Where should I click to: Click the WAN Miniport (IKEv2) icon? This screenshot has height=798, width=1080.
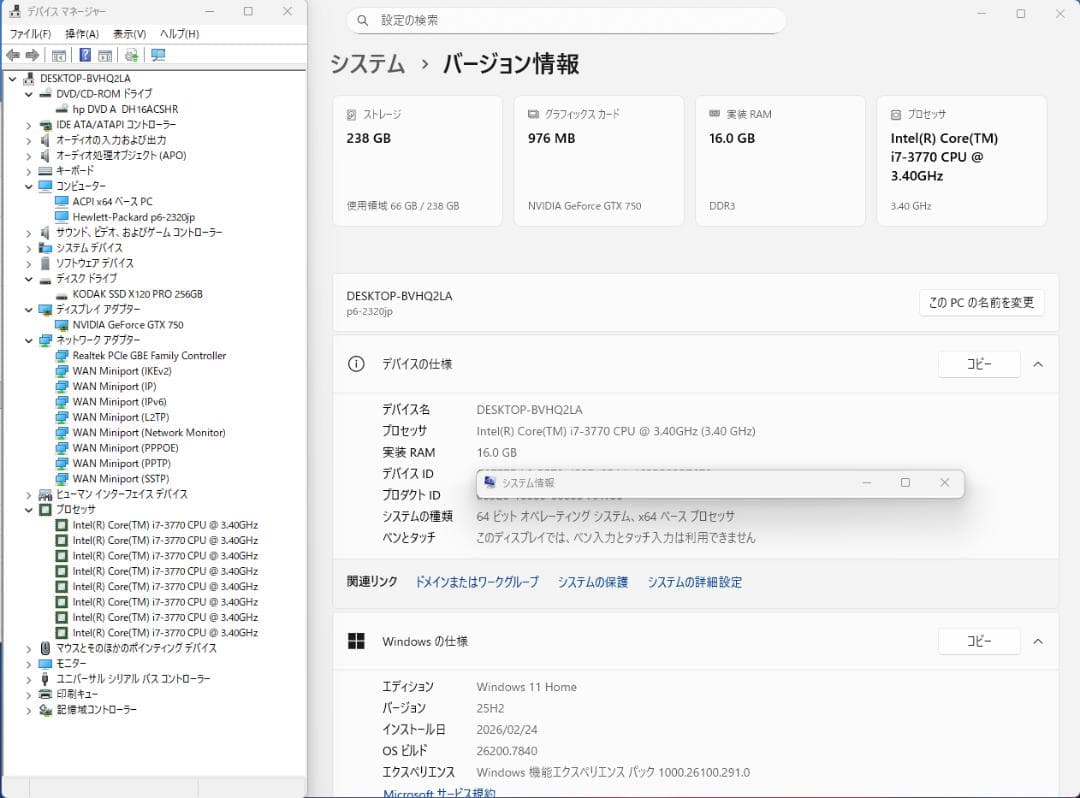(x=61, y=371)
